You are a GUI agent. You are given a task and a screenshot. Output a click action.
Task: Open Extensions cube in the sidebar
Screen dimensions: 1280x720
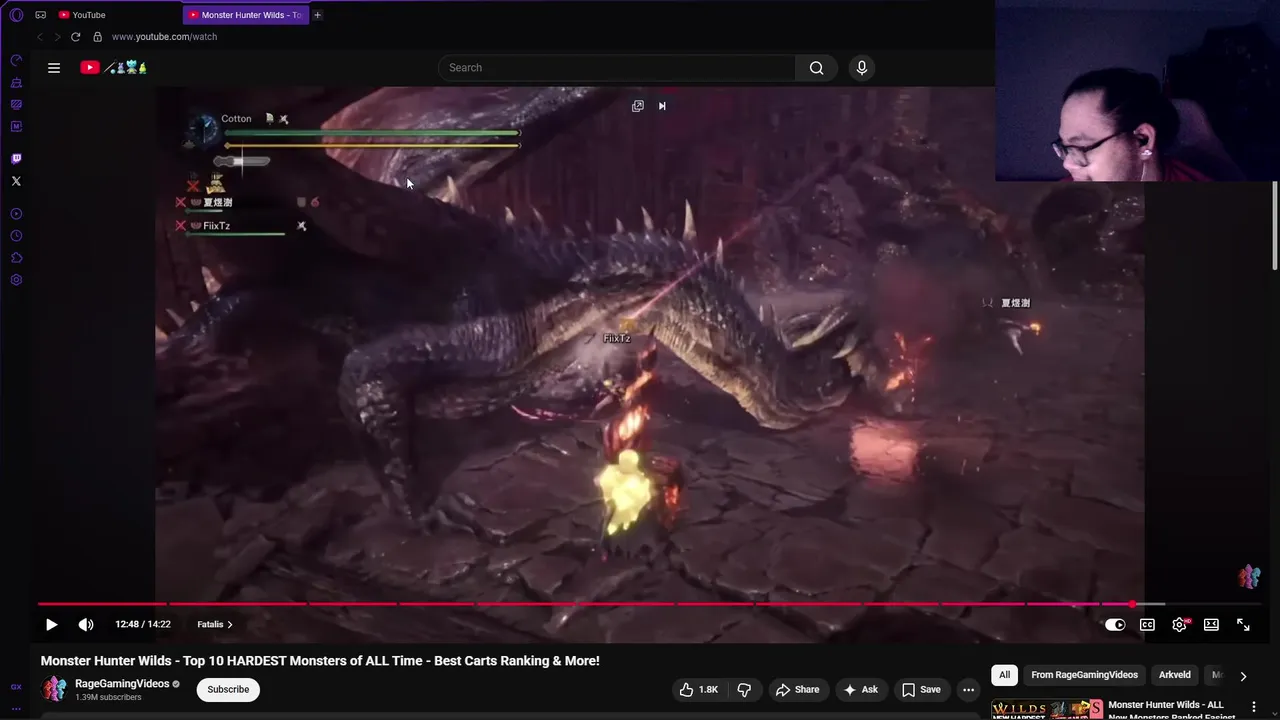pyautogui.click(x=16, y=258)
